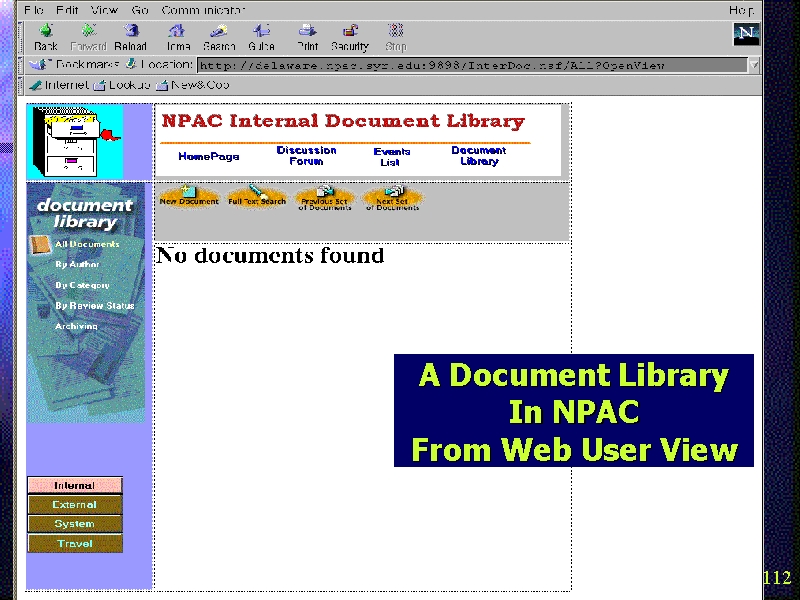The image size is (800, 600).
Task: Open the Communicator menu
Action: [203, 10]
